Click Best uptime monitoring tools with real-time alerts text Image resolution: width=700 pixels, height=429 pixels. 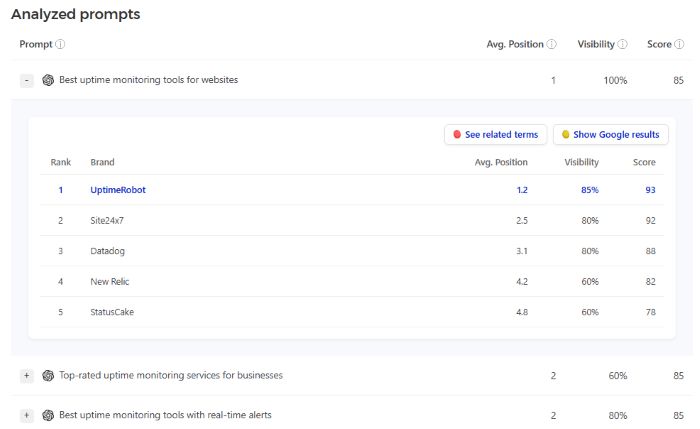pyautogui.click(x=165, y=415)
